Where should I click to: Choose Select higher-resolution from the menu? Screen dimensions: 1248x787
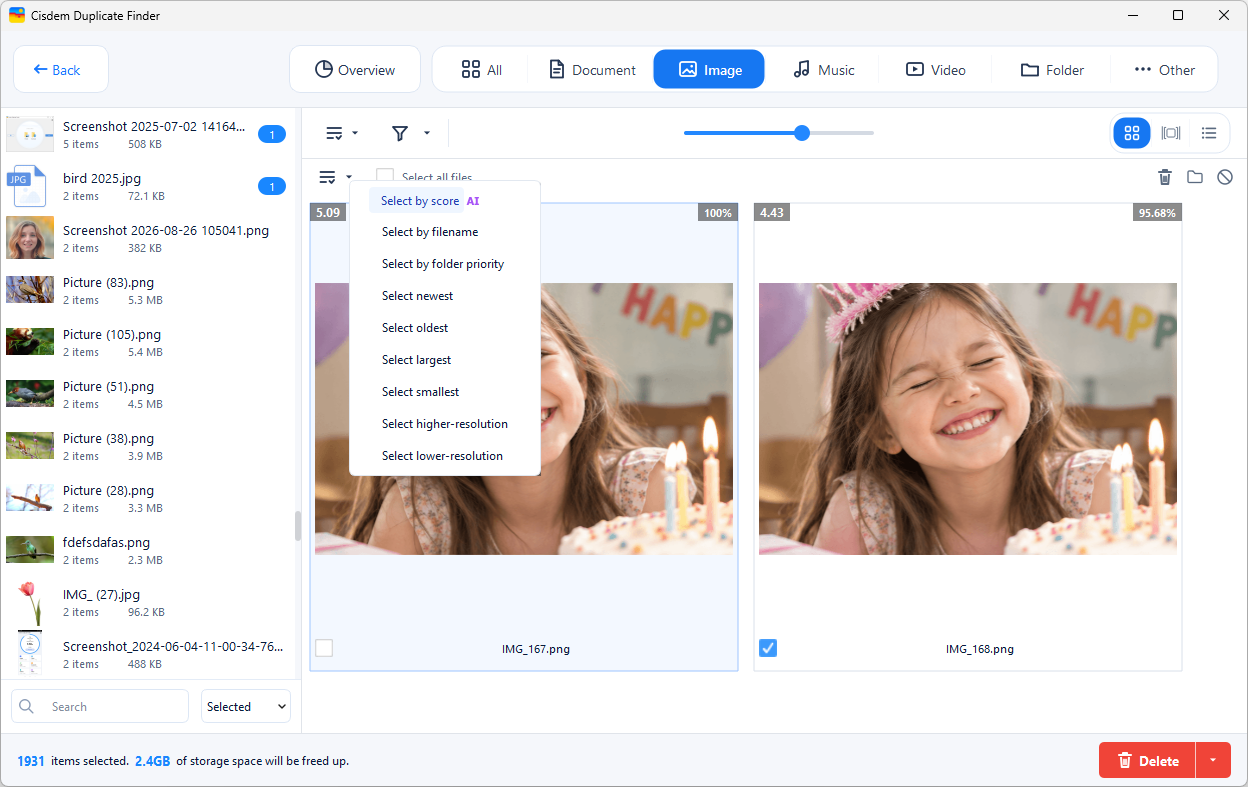click(445, 424)
